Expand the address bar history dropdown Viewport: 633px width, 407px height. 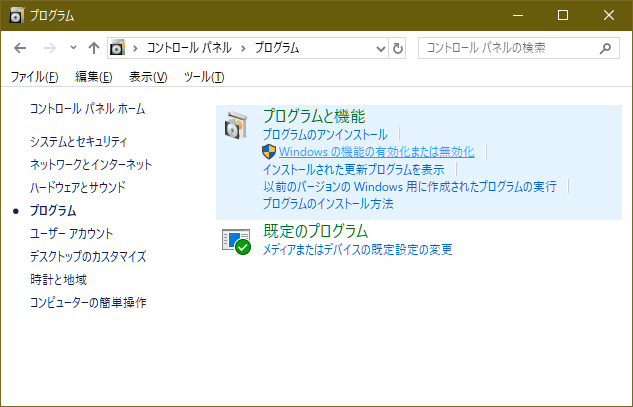(x=380, y=48)
